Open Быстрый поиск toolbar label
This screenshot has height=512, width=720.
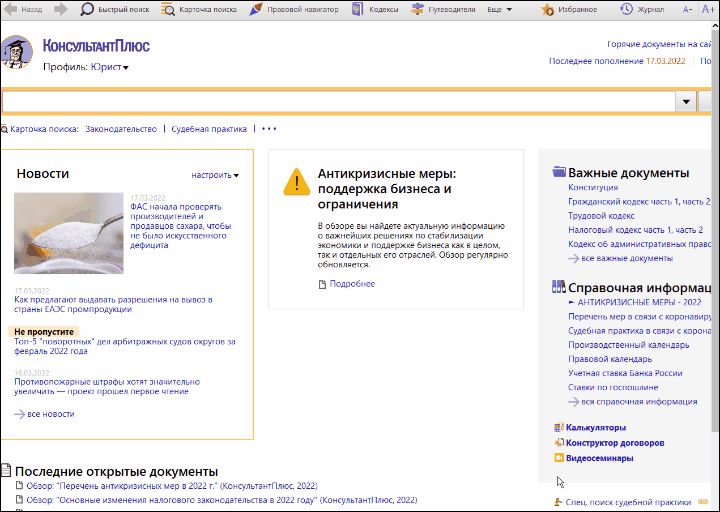point(124,9)
